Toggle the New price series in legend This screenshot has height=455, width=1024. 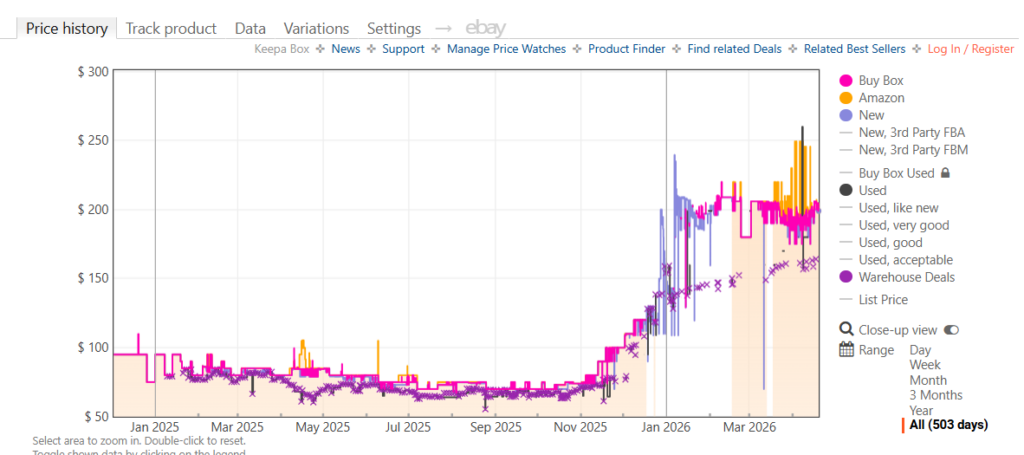pos(871,115)
